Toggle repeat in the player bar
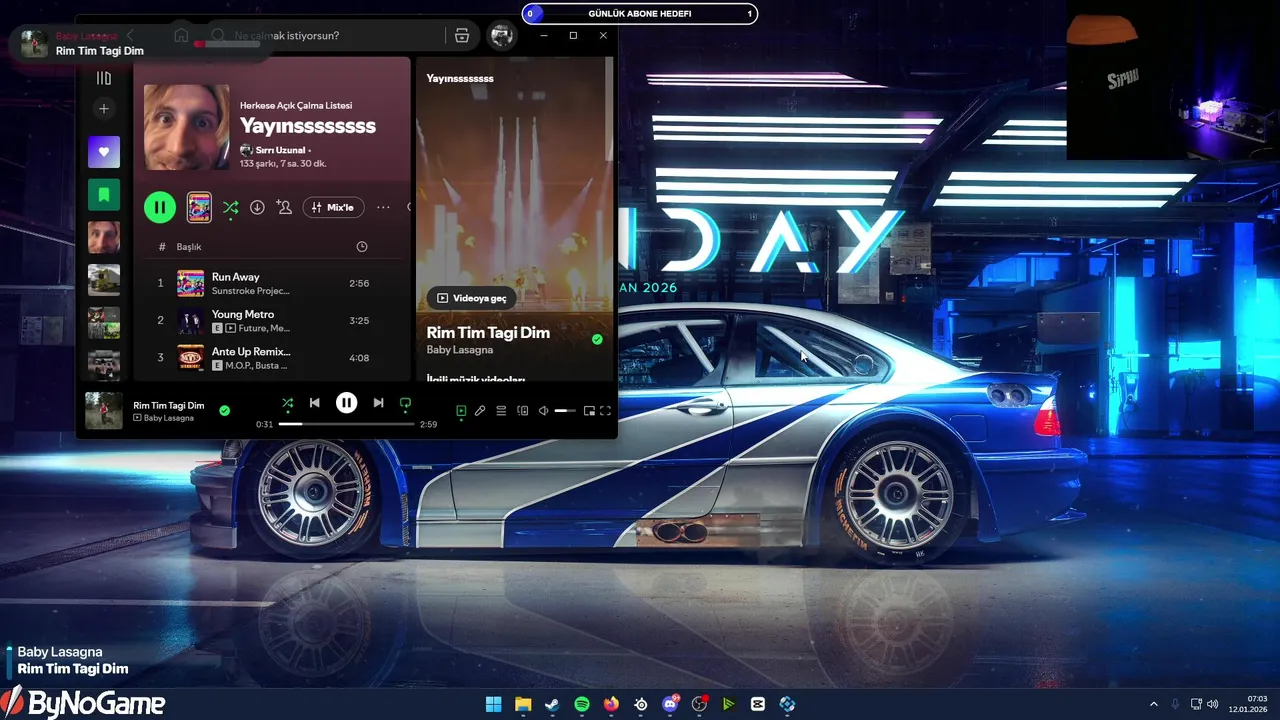The width and height of the screenshot is (1280, 720). [405, 403]
